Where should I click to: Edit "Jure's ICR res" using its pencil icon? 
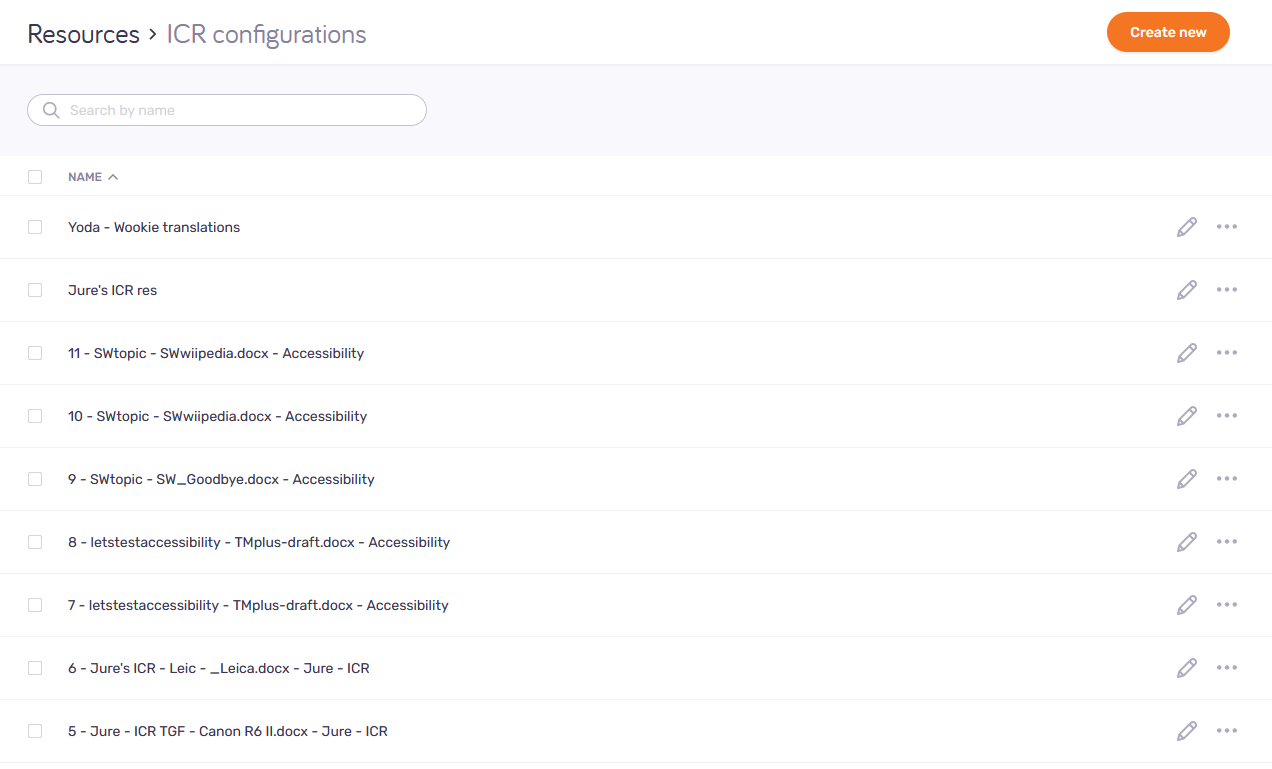click(x=1186, y=290)
